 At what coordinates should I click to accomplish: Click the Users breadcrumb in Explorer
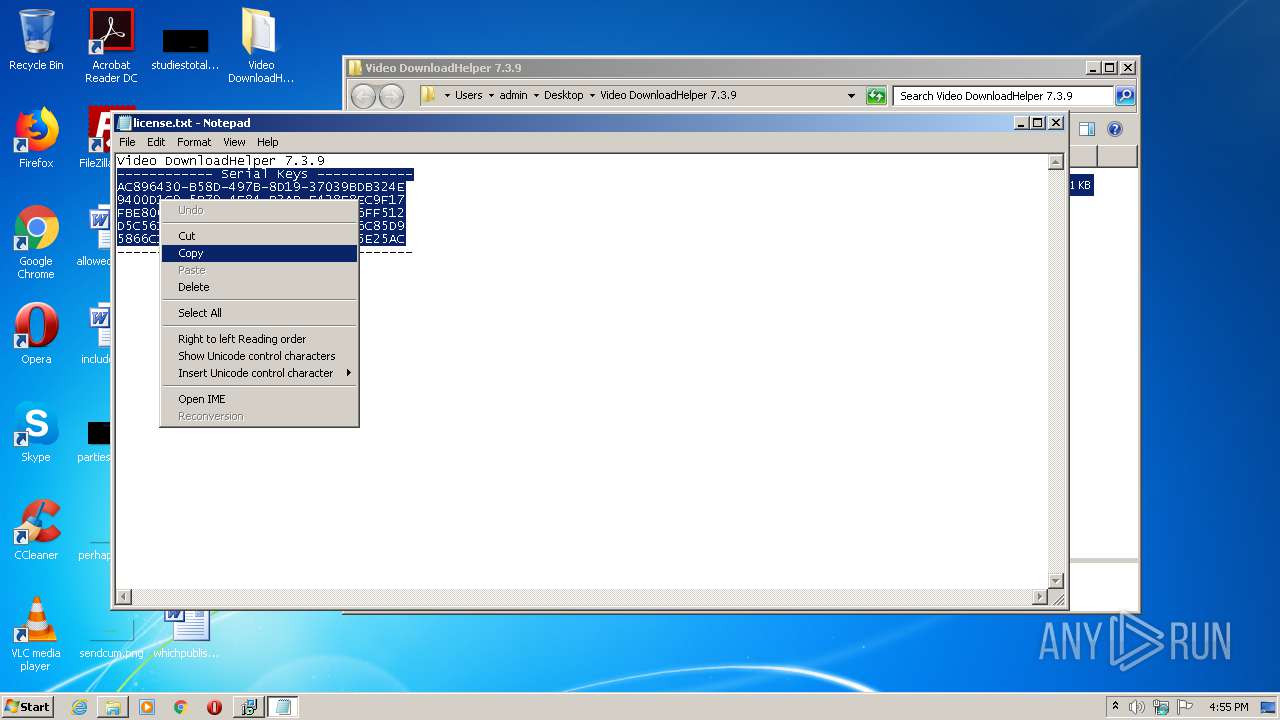pyautogui.click(x=468, y=96)
